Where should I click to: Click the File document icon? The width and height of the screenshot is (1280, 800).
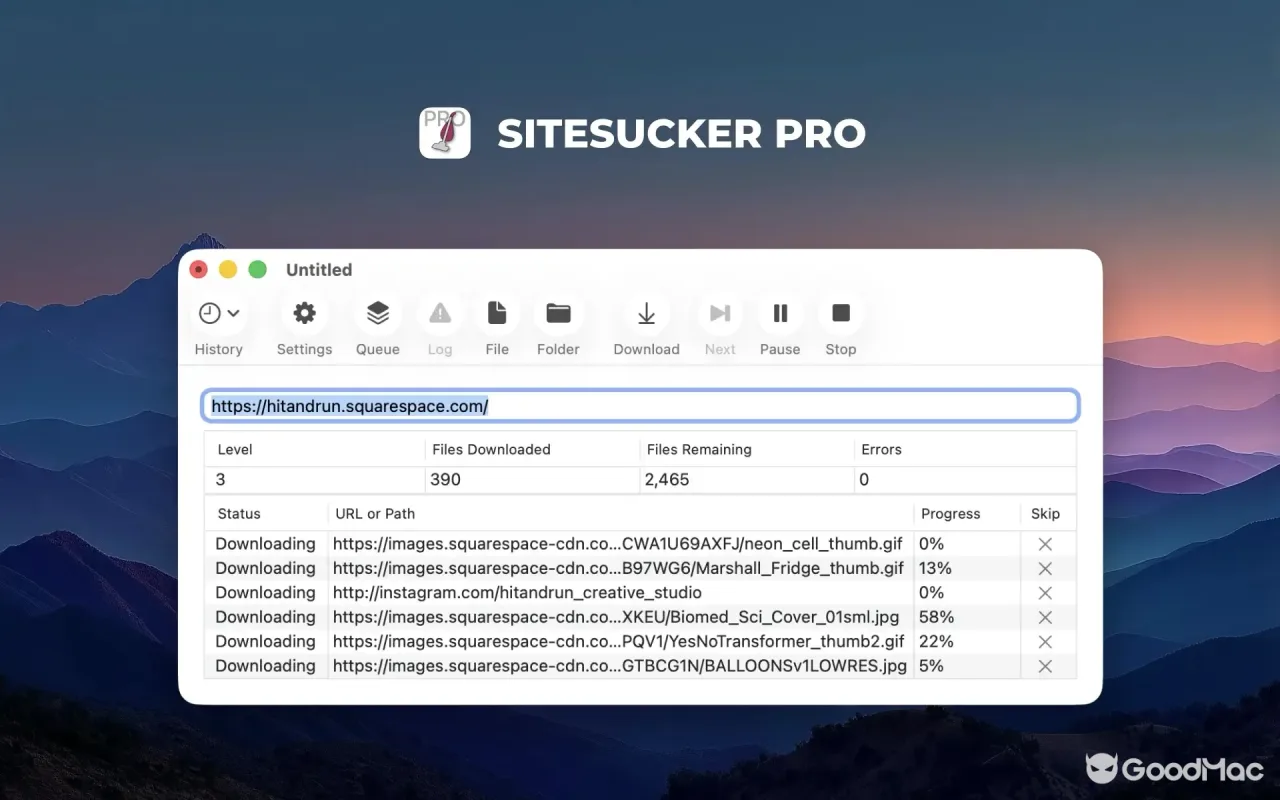tap(497, 313)
